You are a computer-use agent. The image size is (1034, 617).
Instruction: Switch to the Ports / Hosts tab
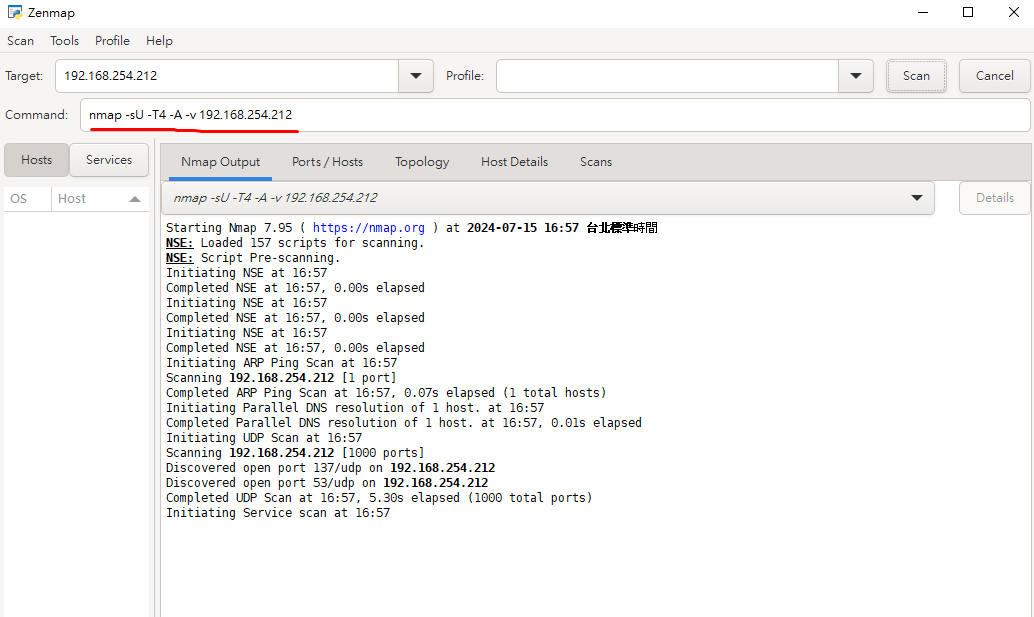coord(327,162)
